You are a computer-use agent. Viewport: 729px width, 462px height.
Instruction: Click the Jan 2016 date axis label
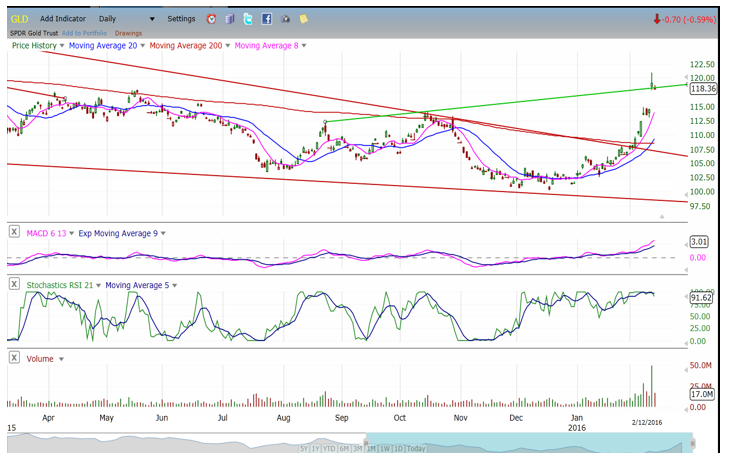tap(577, 422)
